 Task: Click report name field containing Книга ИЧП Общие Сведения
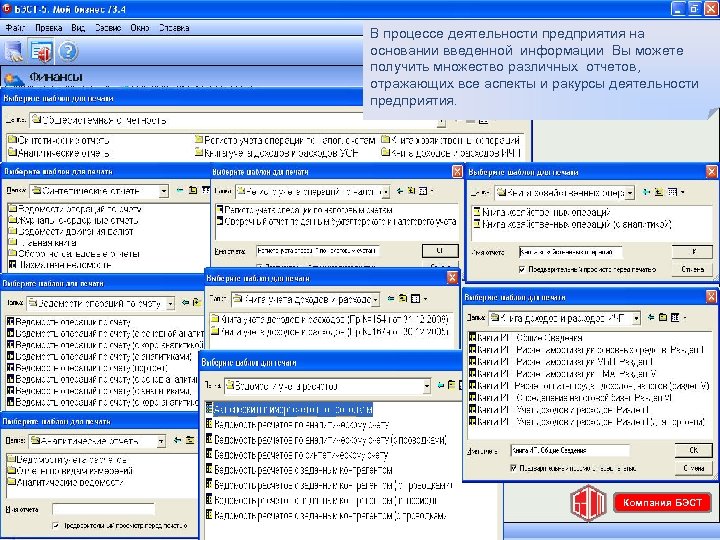[569, 450]
